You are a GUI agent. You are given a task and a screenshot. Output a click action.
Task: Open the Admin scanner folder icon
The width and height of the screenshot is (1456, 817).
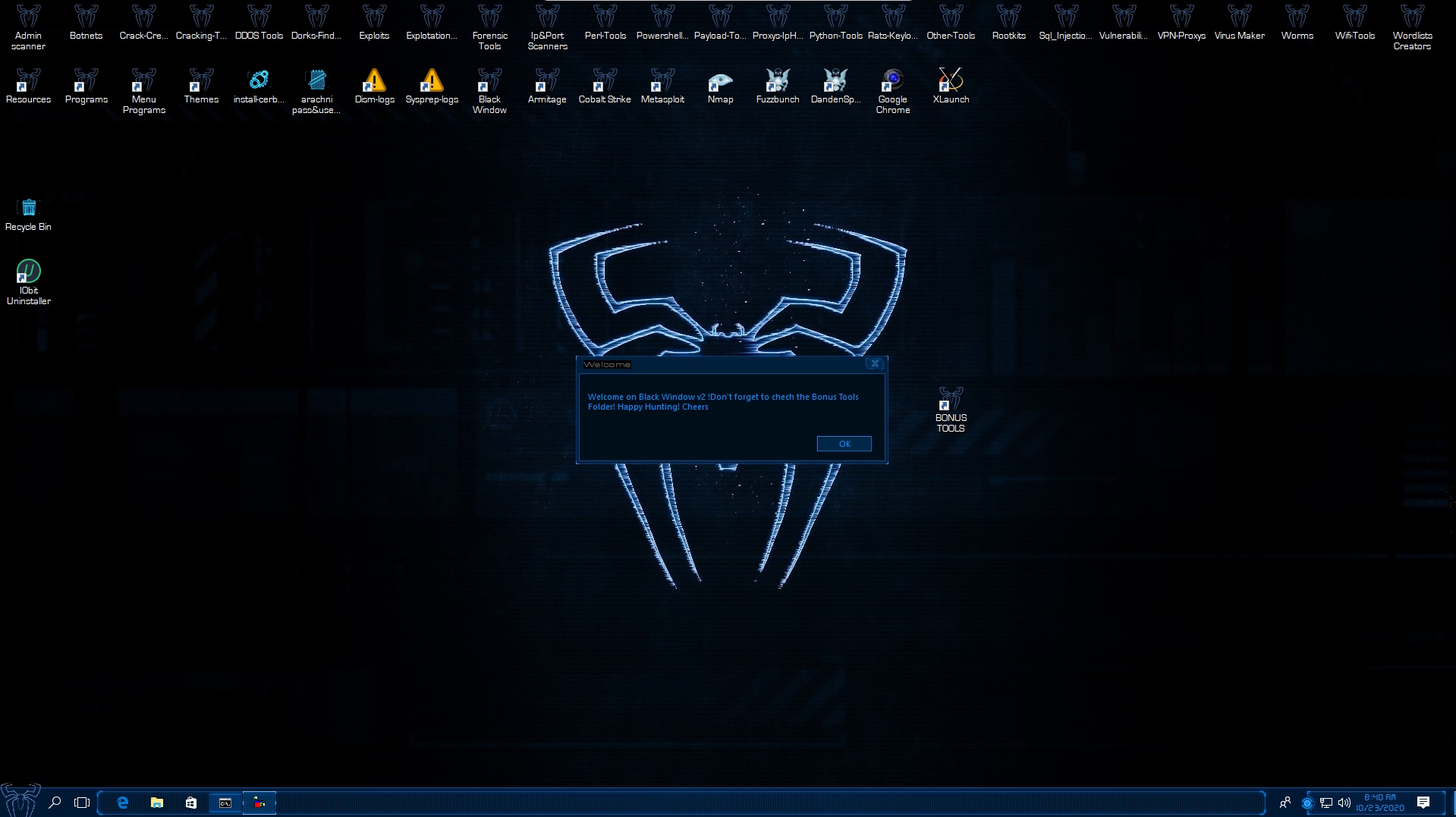[28, 28]
